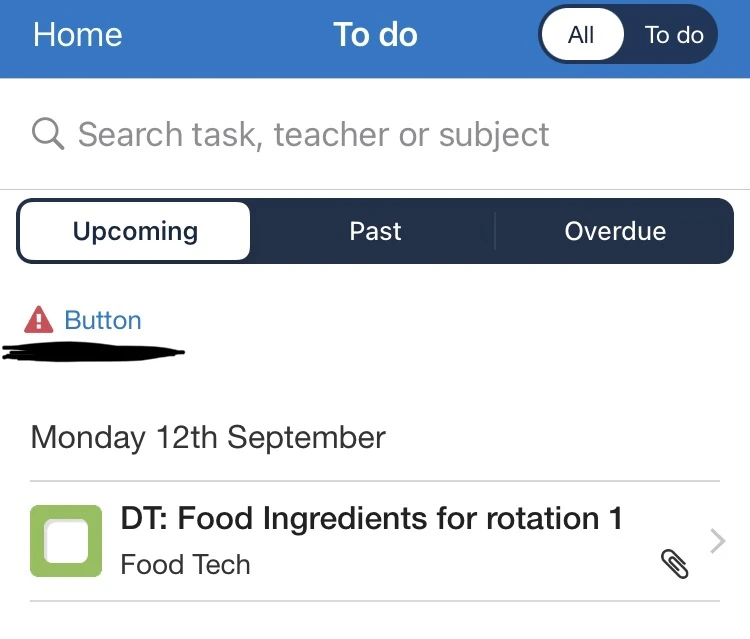The height and width of the screenshot is (639, 750).
Task: Go back via the Home link
Action: pyautogui.click(x=77, y=35)
